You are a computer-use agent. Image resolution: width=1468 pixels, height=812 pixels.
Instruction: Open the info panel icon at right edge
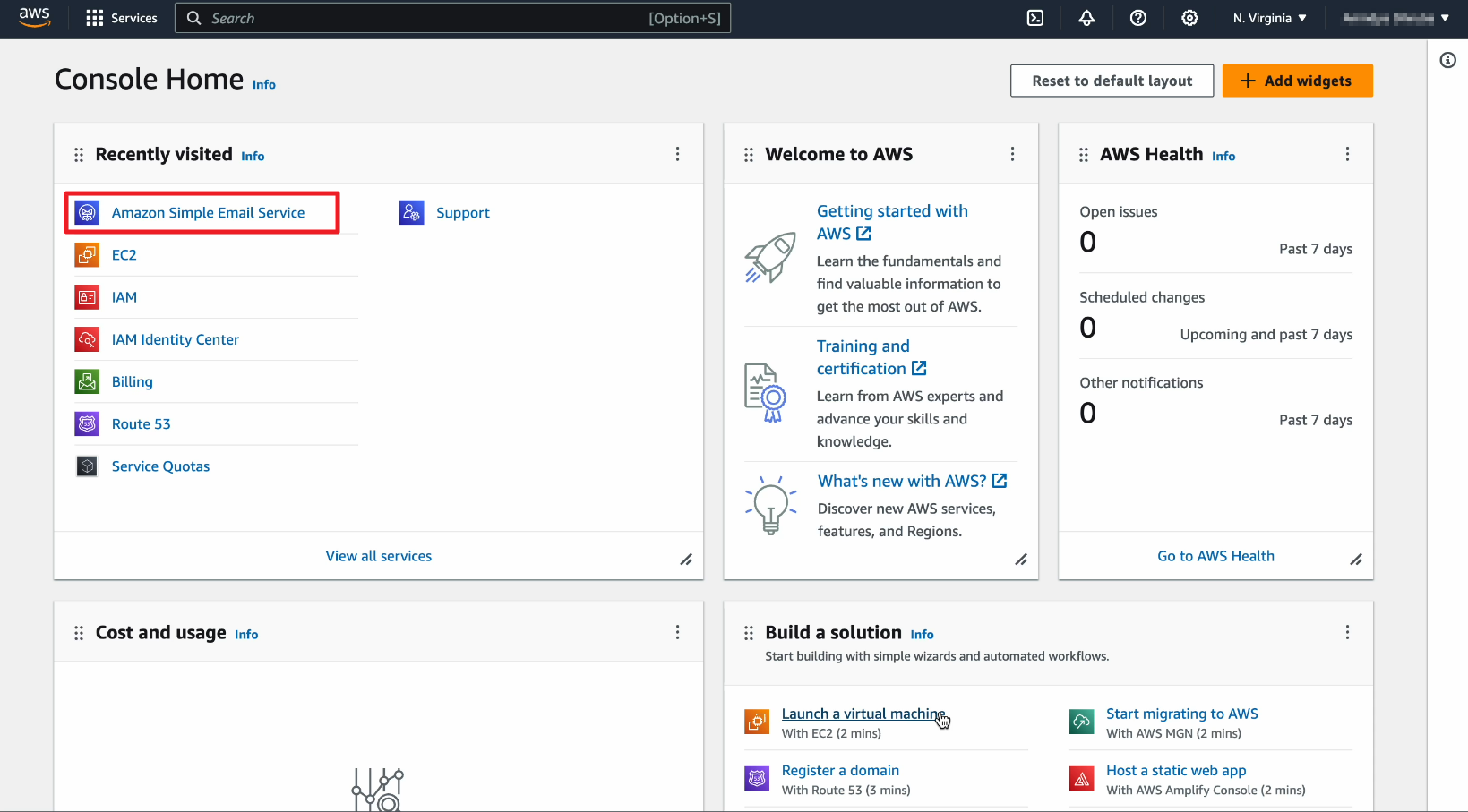coord(1447,60)
